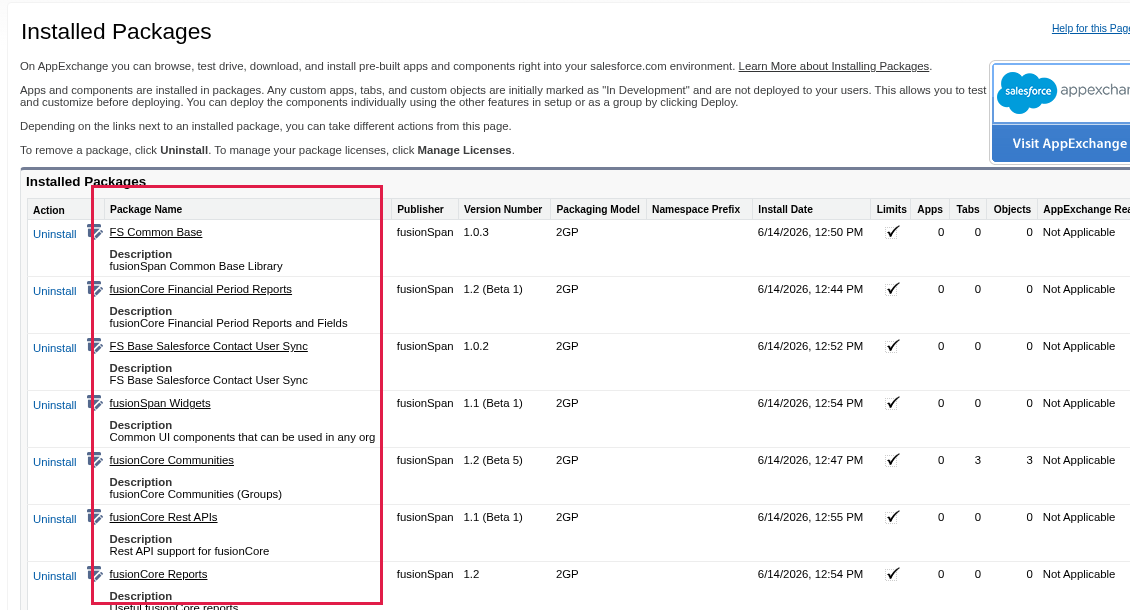Click Not Applicable for fusionSpan Widgets
Screen dimensions: 1130x610
click(x=1079, y=403)
